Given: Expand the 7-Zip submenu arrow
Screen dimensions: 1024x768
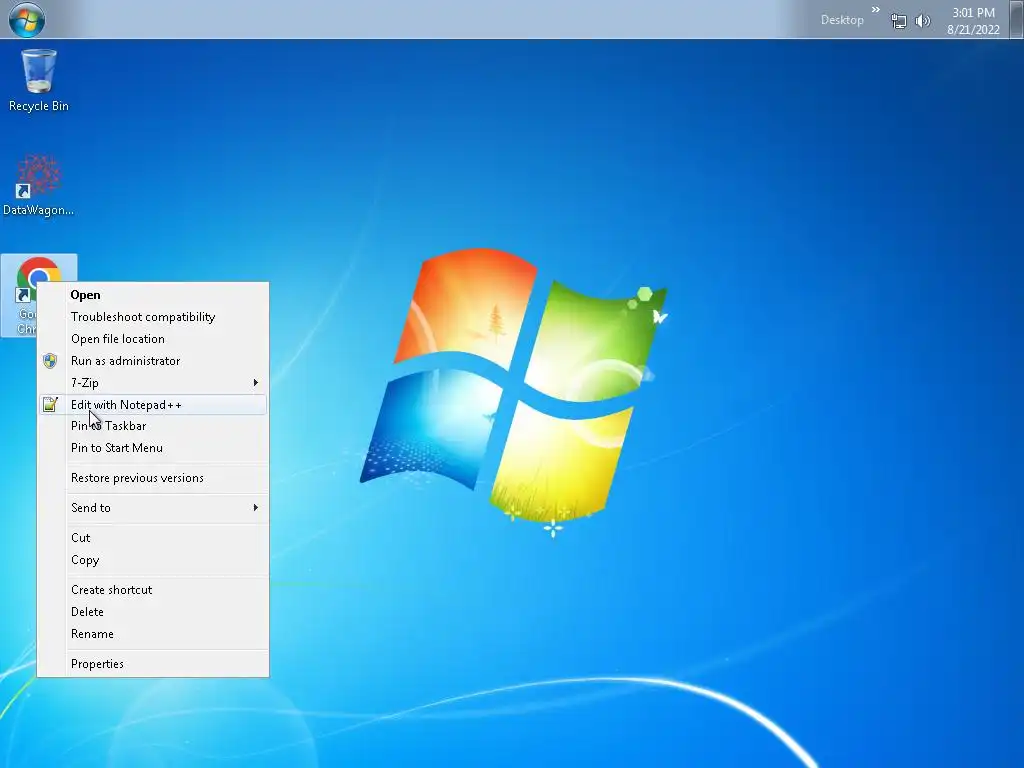Looking at the screenshot, I should point(255,383).
